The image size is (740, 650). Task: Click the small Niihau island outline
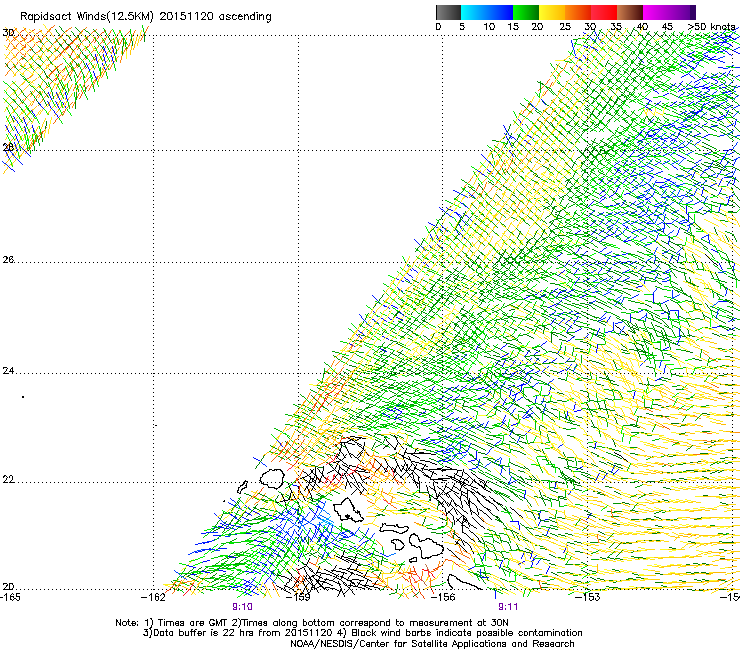click(x=243, y=487)
